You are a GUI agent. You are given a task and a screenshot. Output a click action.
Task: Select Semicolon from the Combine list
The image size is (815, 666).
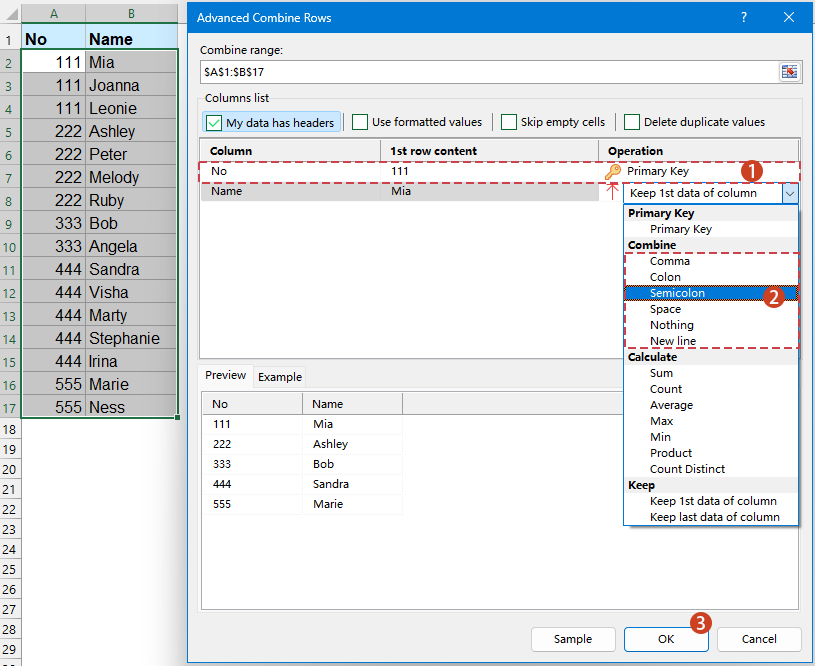(x=677, y=293)
